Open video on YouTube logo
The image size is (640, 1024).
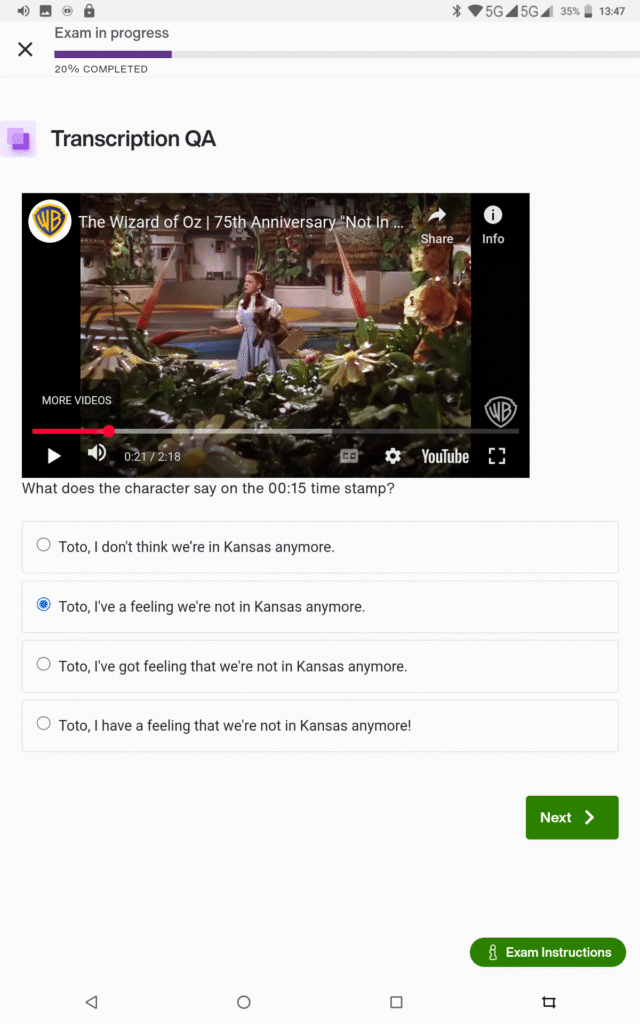(445, 456)
